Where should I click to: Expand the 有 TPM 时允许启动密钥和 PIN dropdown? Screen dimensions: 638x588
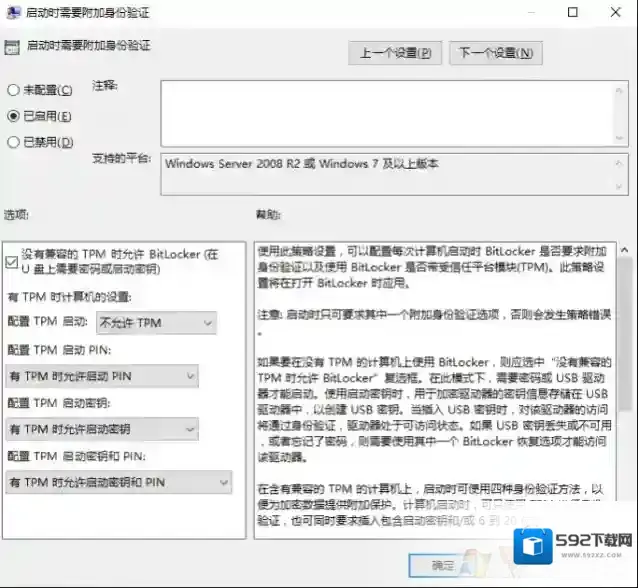pyautogui.click(x=118, y=482)
